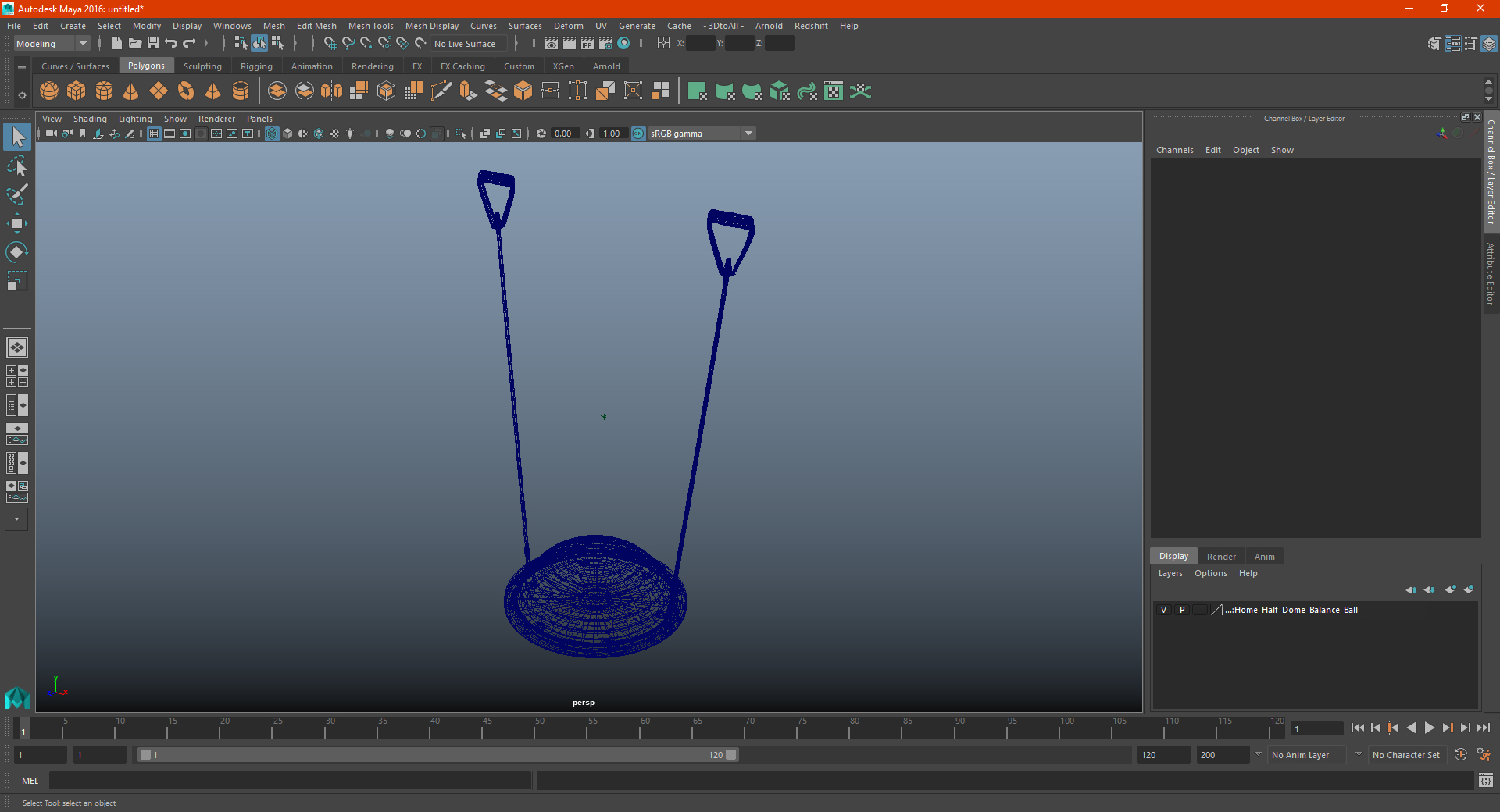Image resolution: width=1500 pixels, height=812 pixels.
Task: Open the UV Editor checker shelf icon
Action: (x=834, y=91)
